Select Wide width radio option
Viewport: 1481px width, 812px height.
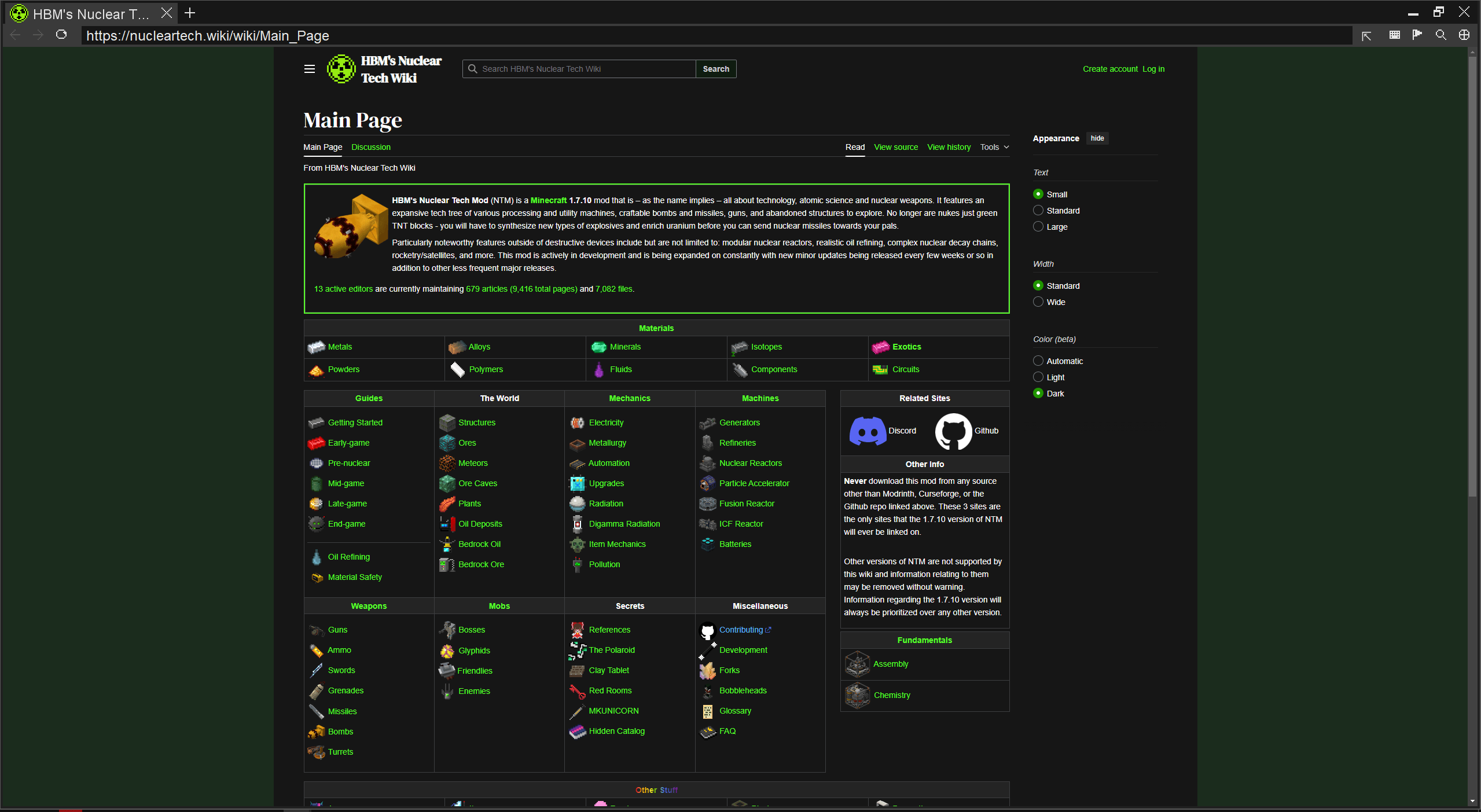click(1038, 302)
